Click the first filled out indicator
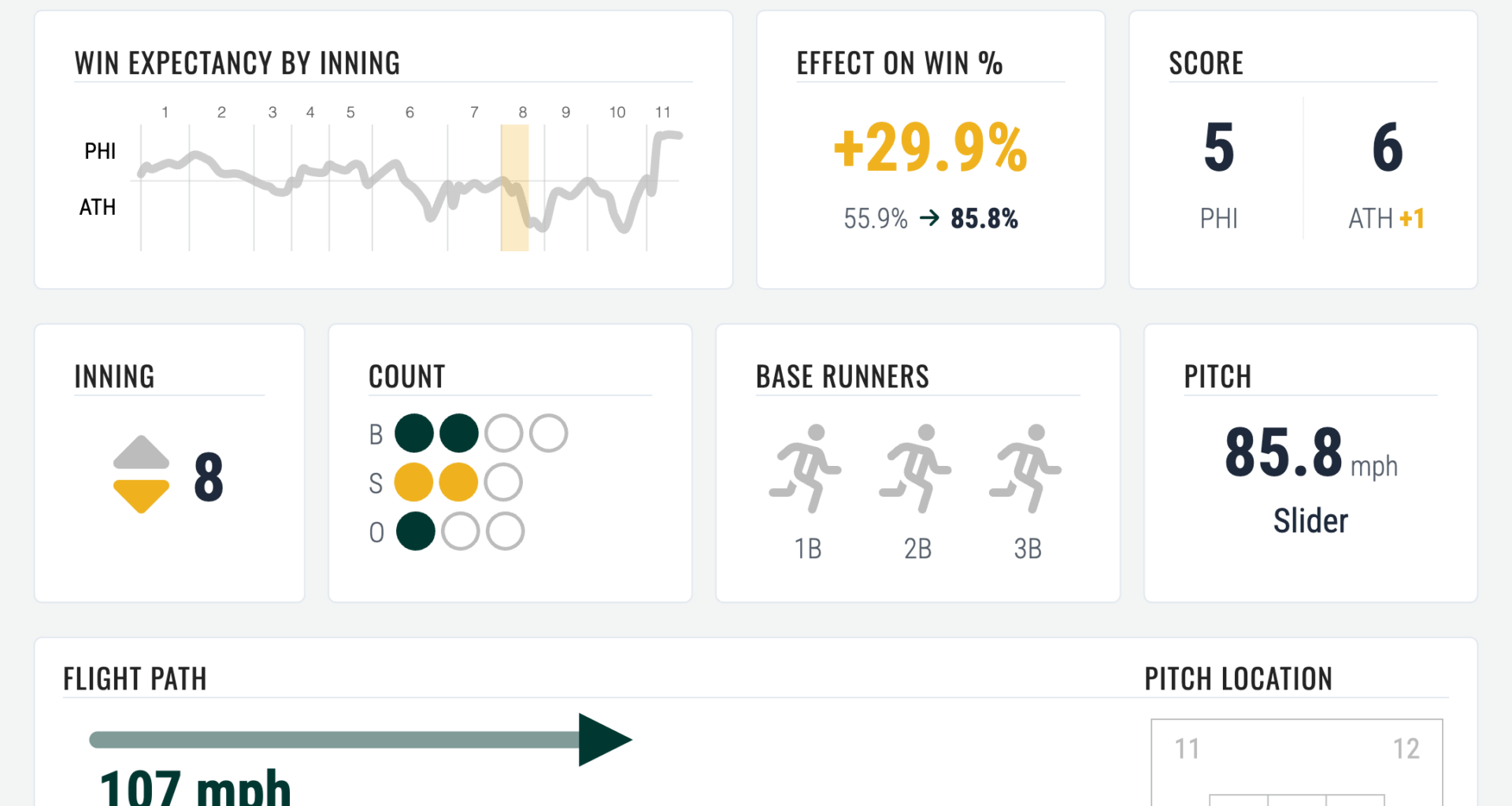 (x=416, y=531)
